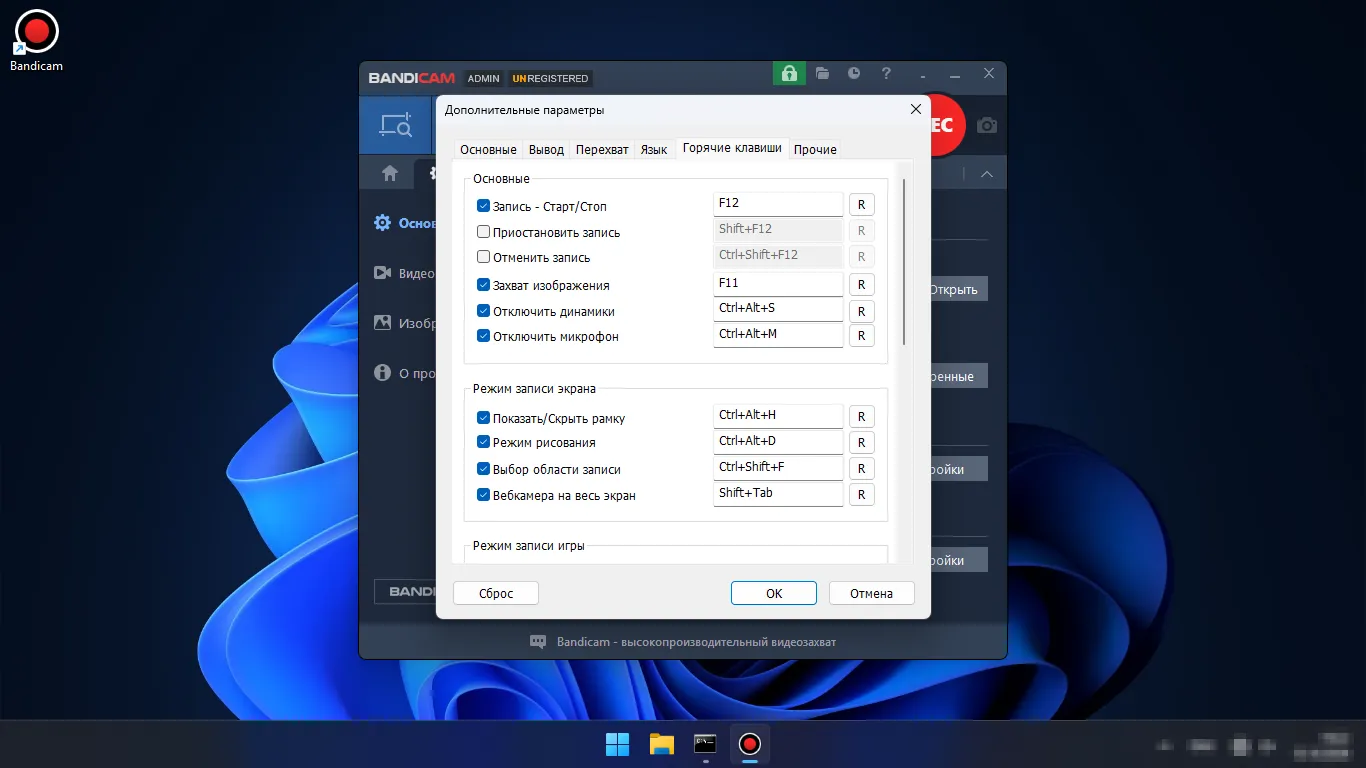Click the speech bubble icon in Bandicam status bar
Screen dimensions: 1366x768
(538, 642)
